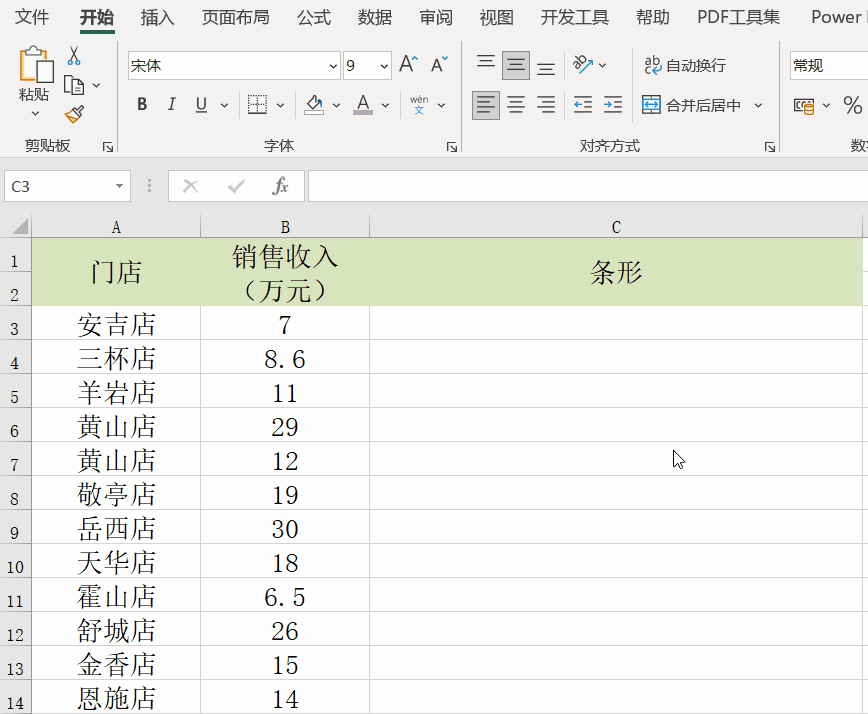Apply fill color bucket

click(314, 105)
